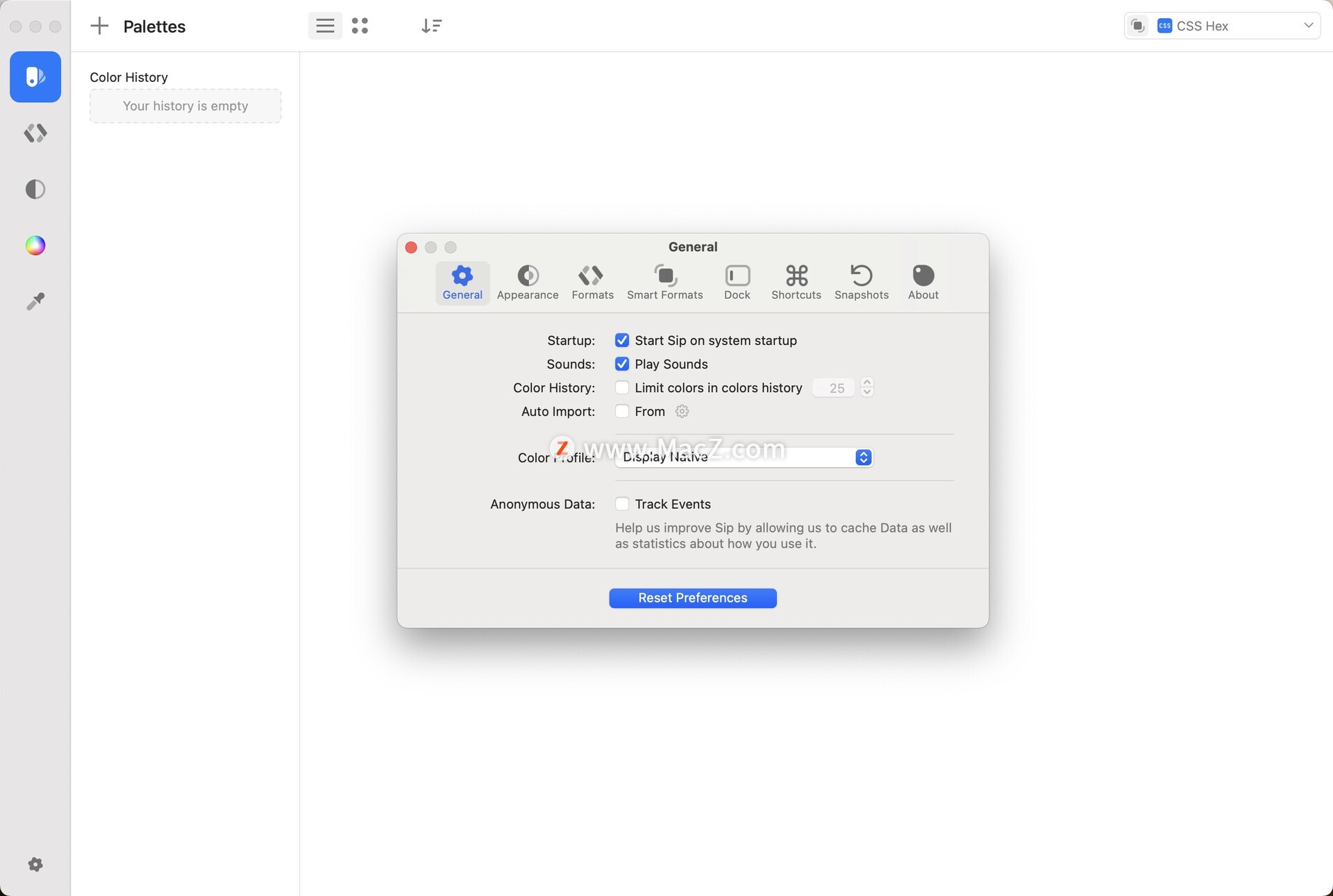The width and height of the screenshot is (1333, 896).
Task: Disable Start Sip on system startup
Action: (x=622, y=340)
